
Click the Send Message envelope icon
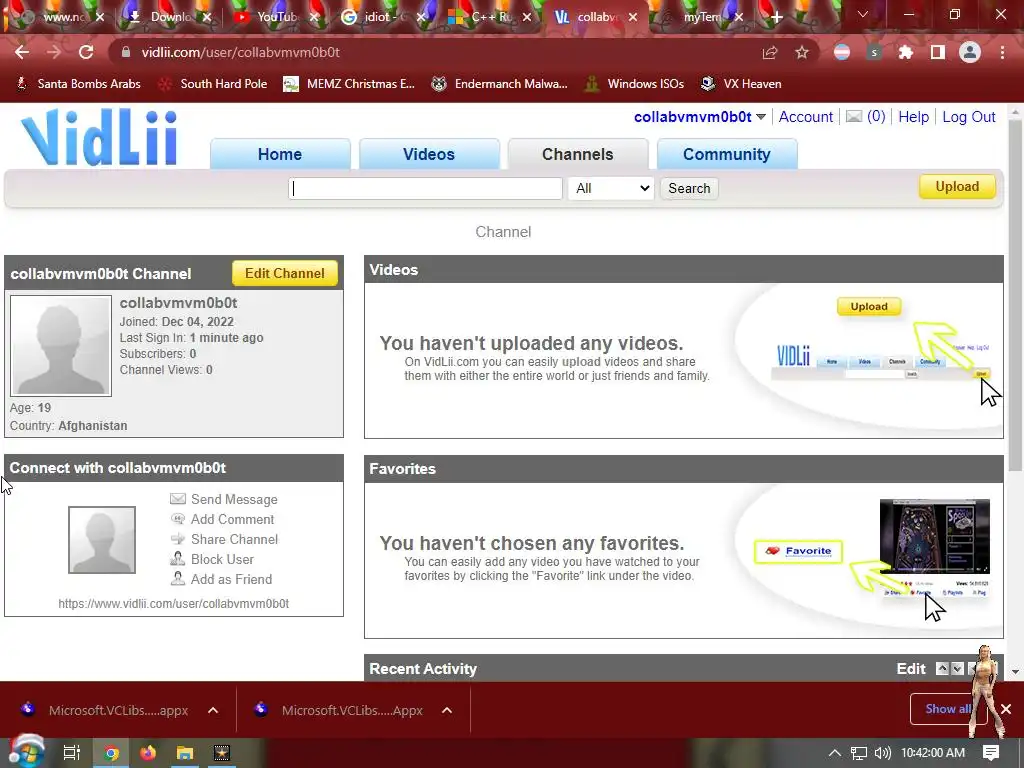coord(177,499)
